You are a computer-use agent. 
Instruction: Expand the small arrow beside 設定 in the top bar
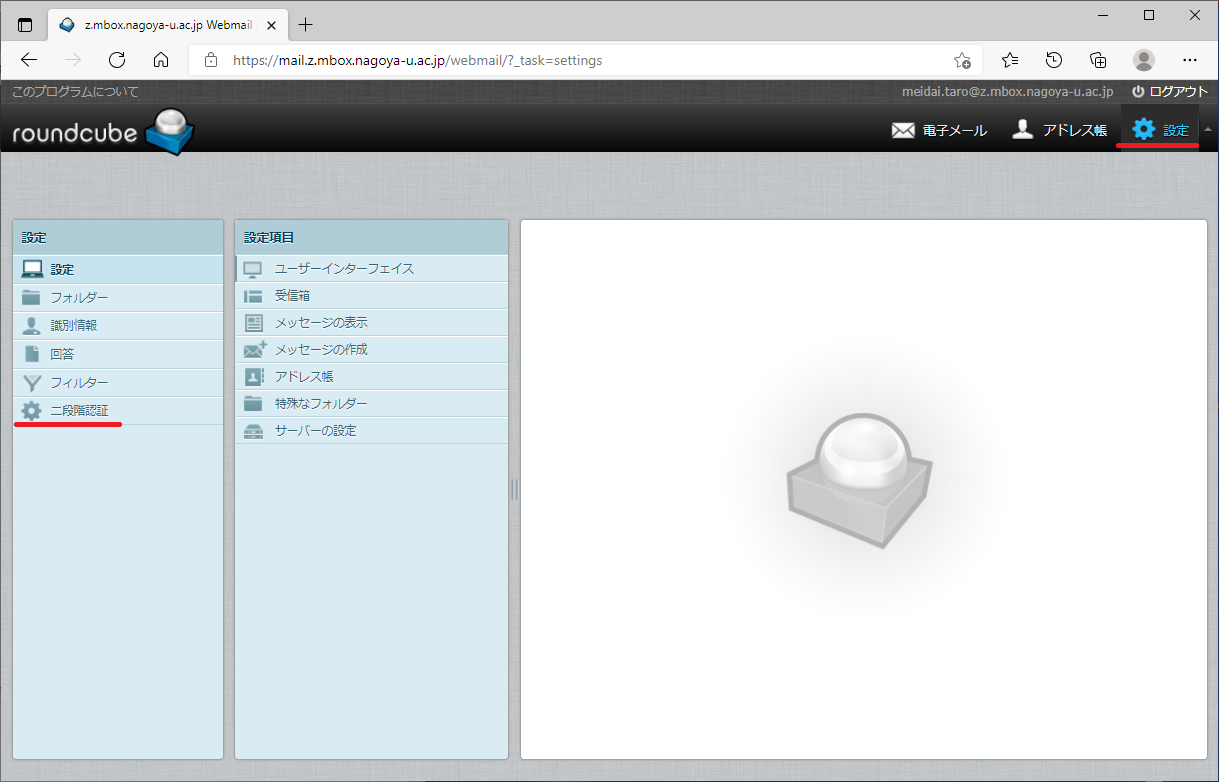point(1207,130)
